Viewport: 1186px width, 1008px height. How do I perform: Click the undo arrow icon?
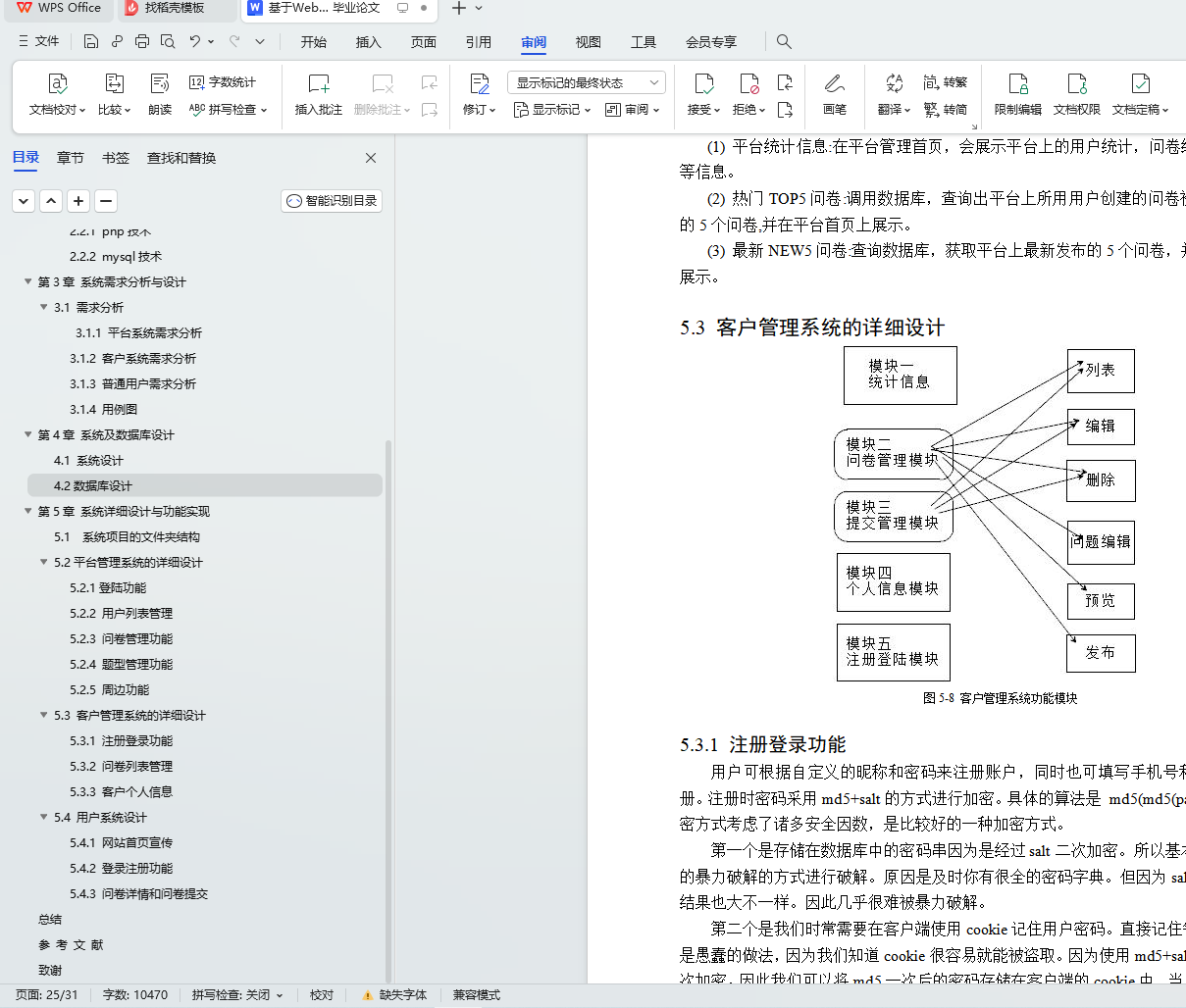pyautogui.click(x=195, y=41)
